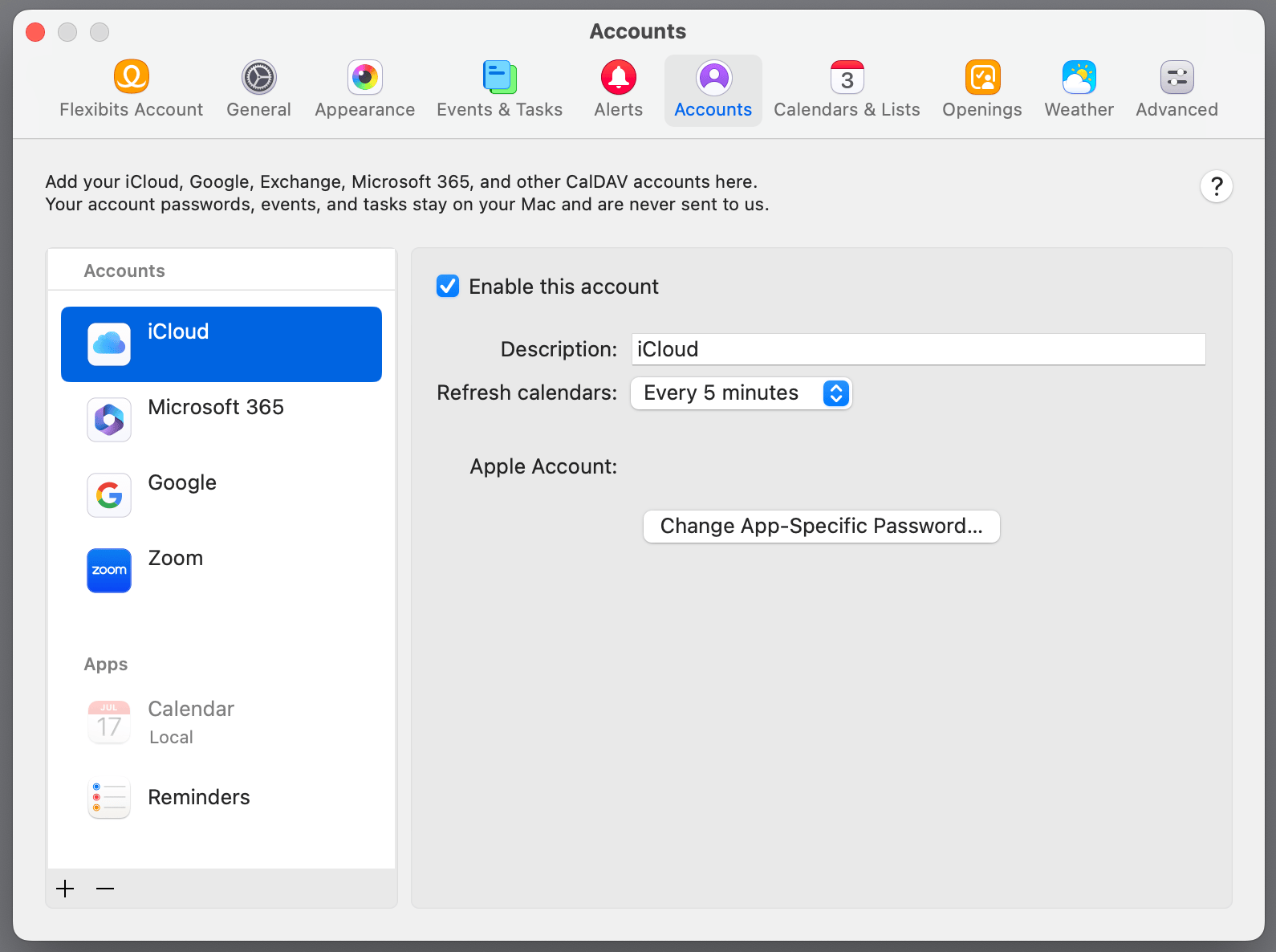Switch to the Appearance tab label

pyautogui.click(x=365, y=109)
